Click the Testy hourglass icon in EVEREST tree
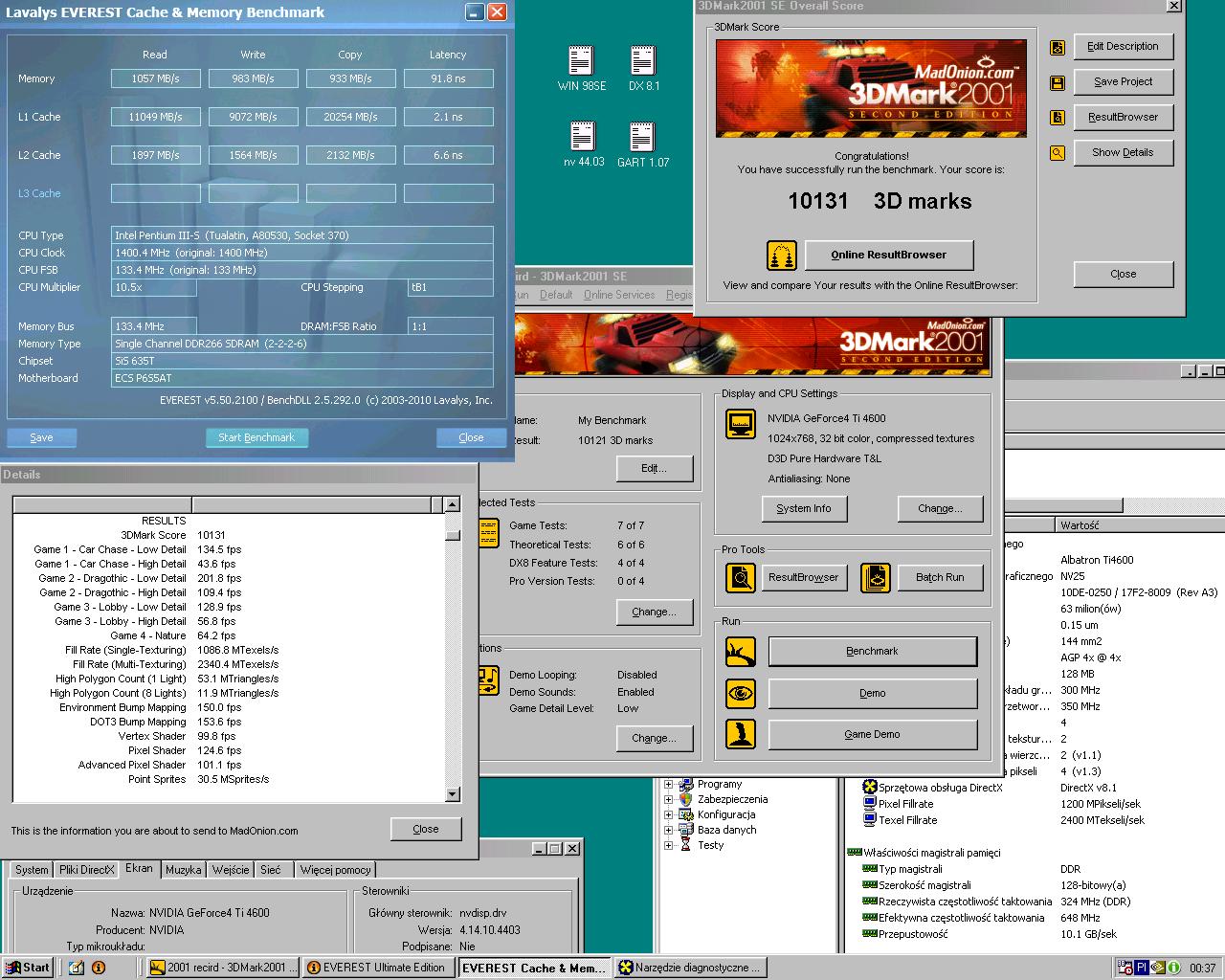Screen dimensions: 1225x980 coord(685,845)
